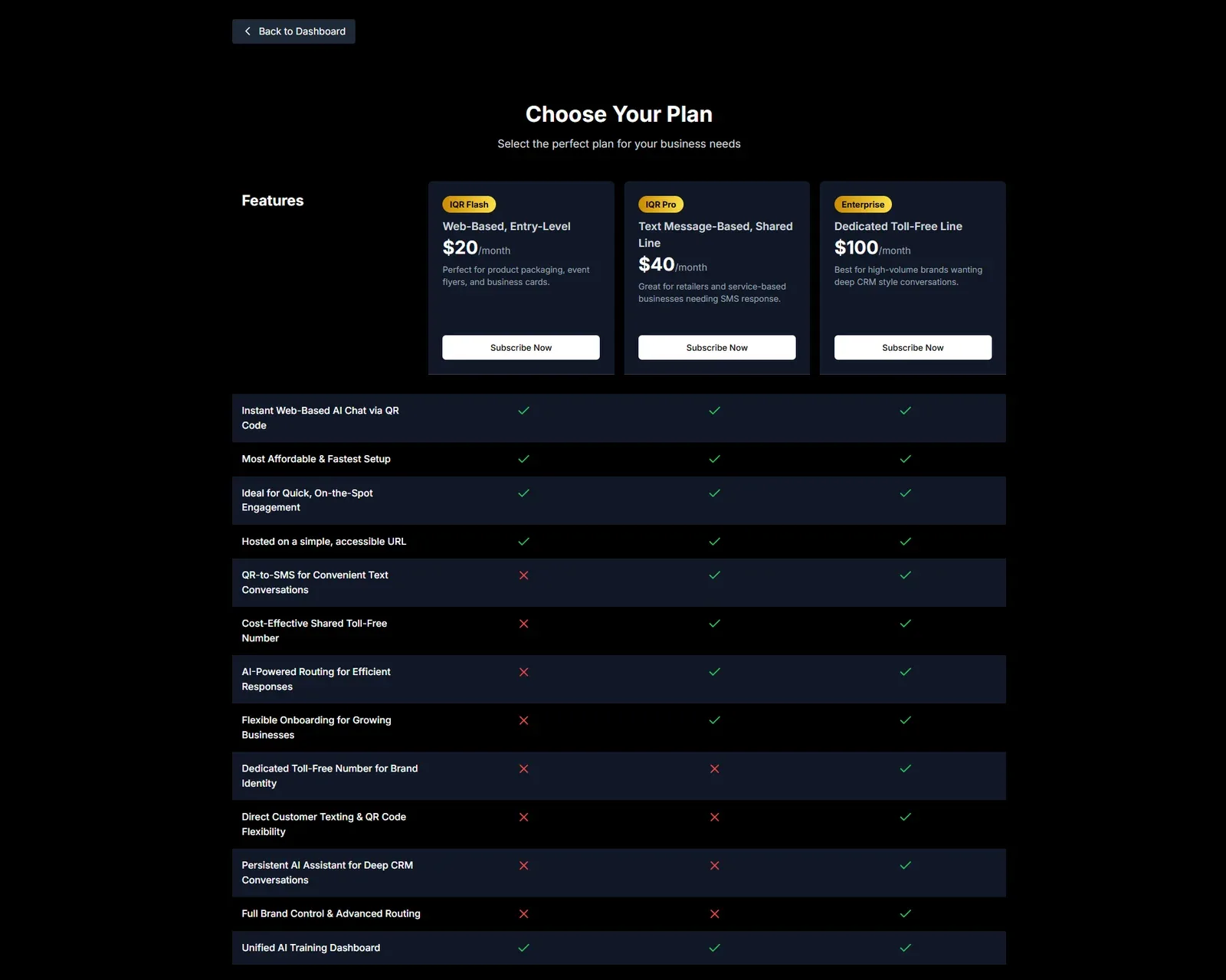Image resolution: width=1226 pixels, height=980 pixels.
Task: Go back using the Back to Dashboard button
Action: click(293, 31)
